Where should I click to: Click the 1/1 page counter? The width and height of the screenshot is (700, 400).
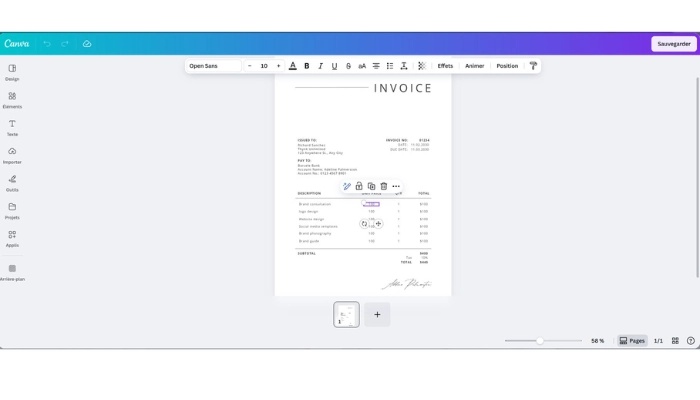[x=658, y=341]
